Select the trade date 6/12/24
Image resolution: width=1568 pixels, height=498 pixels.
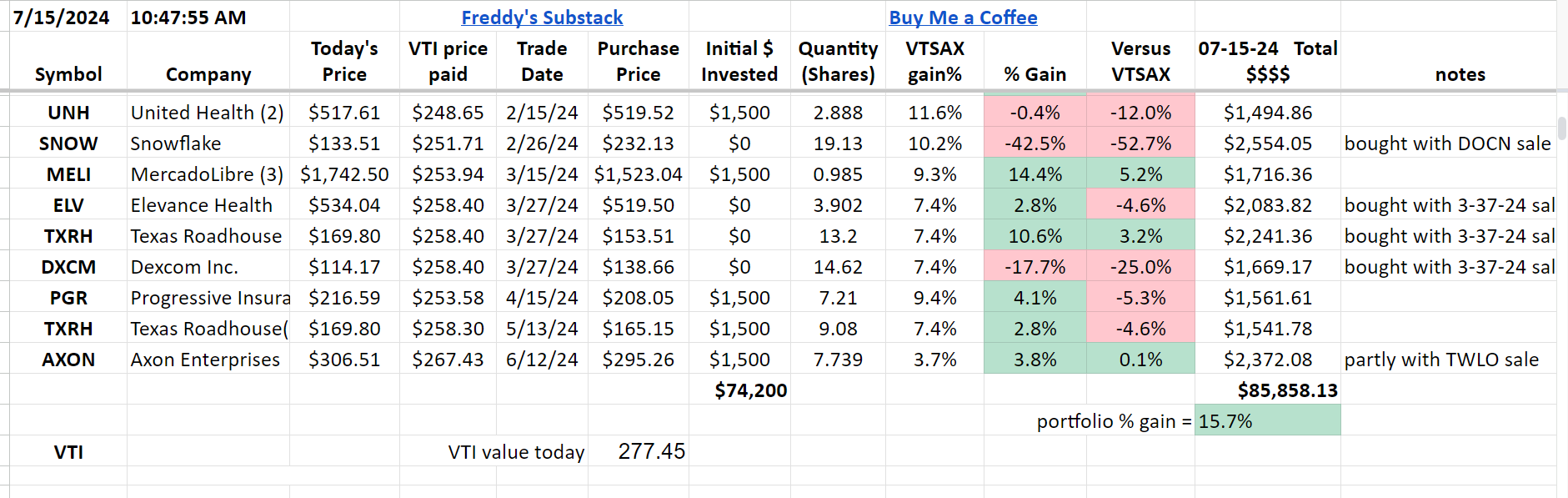(542, 360)
